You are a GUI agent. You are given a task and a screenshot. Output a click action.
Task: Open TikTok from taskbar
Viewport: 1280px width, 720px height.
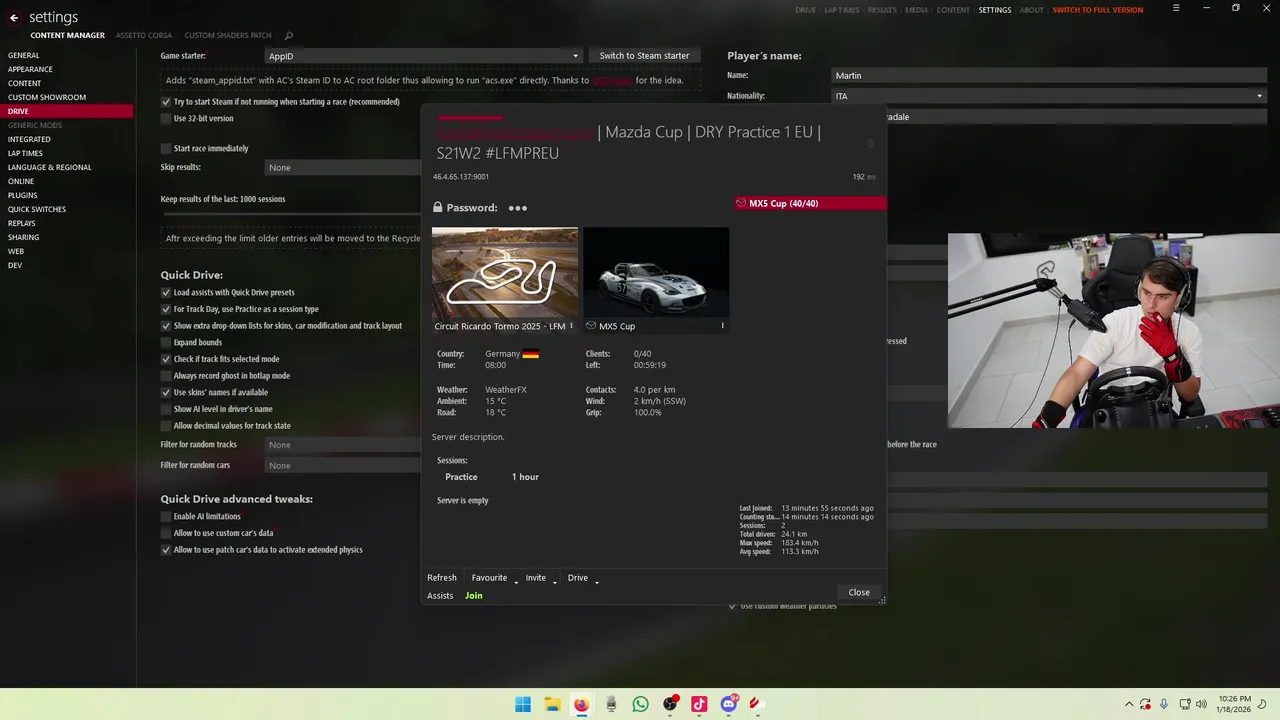[x=699, y=704]
